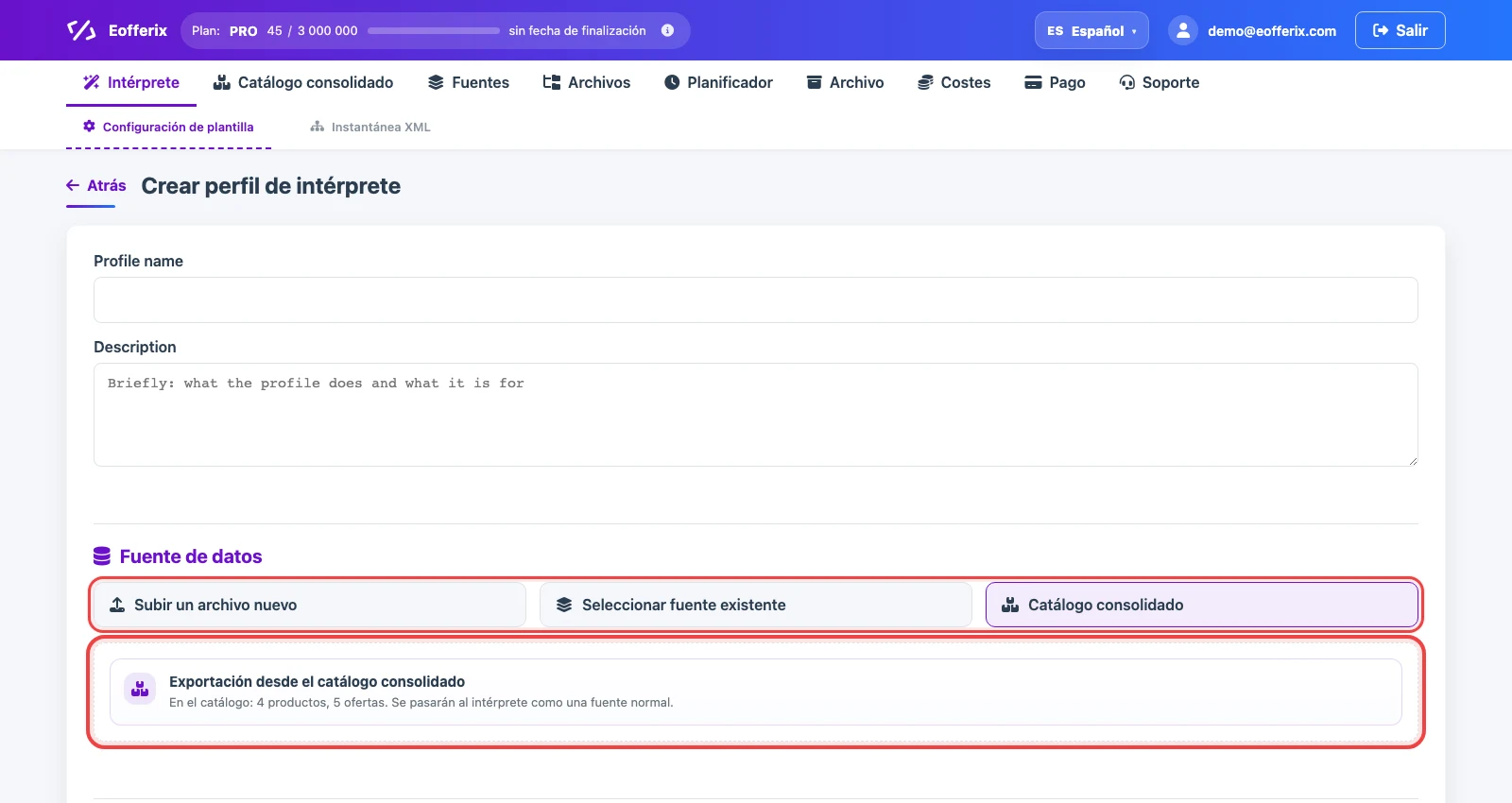Viewport: 1512px width, 803px height.
Task: Open the Soporte headset tab
Action: [1160, 82]
